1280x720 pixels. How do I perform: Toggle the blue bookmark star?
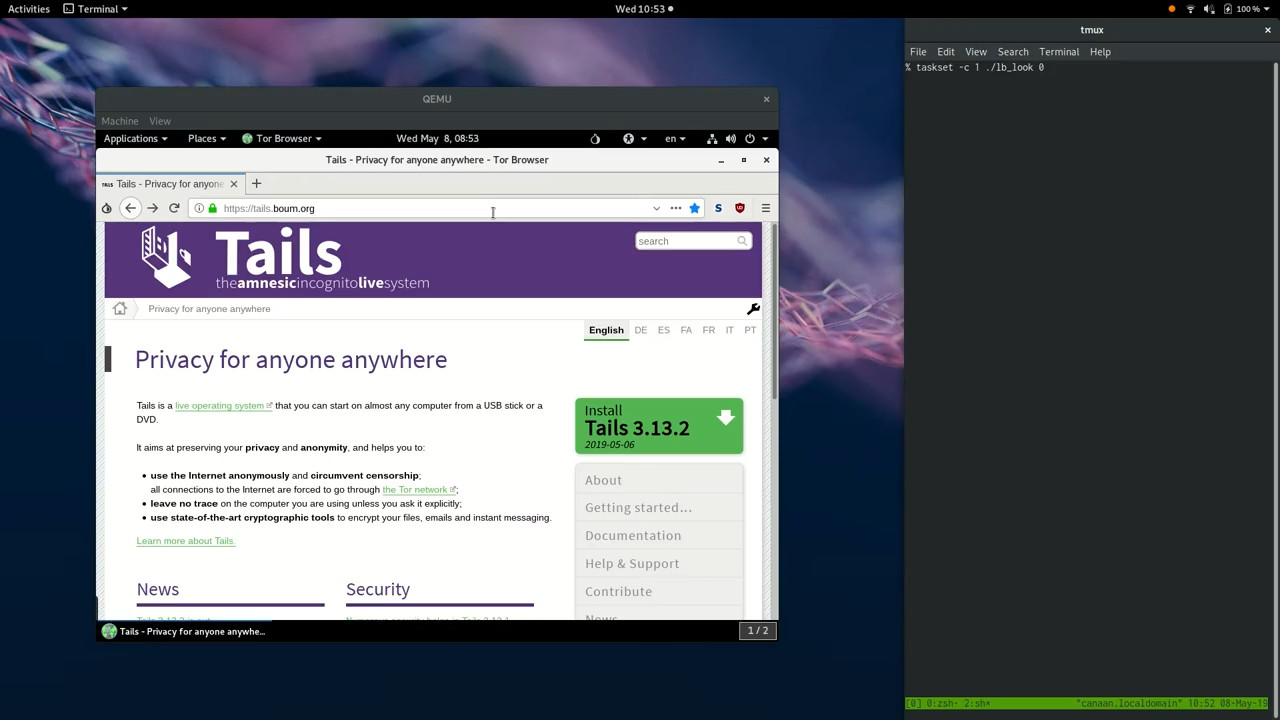pos(694,208)
